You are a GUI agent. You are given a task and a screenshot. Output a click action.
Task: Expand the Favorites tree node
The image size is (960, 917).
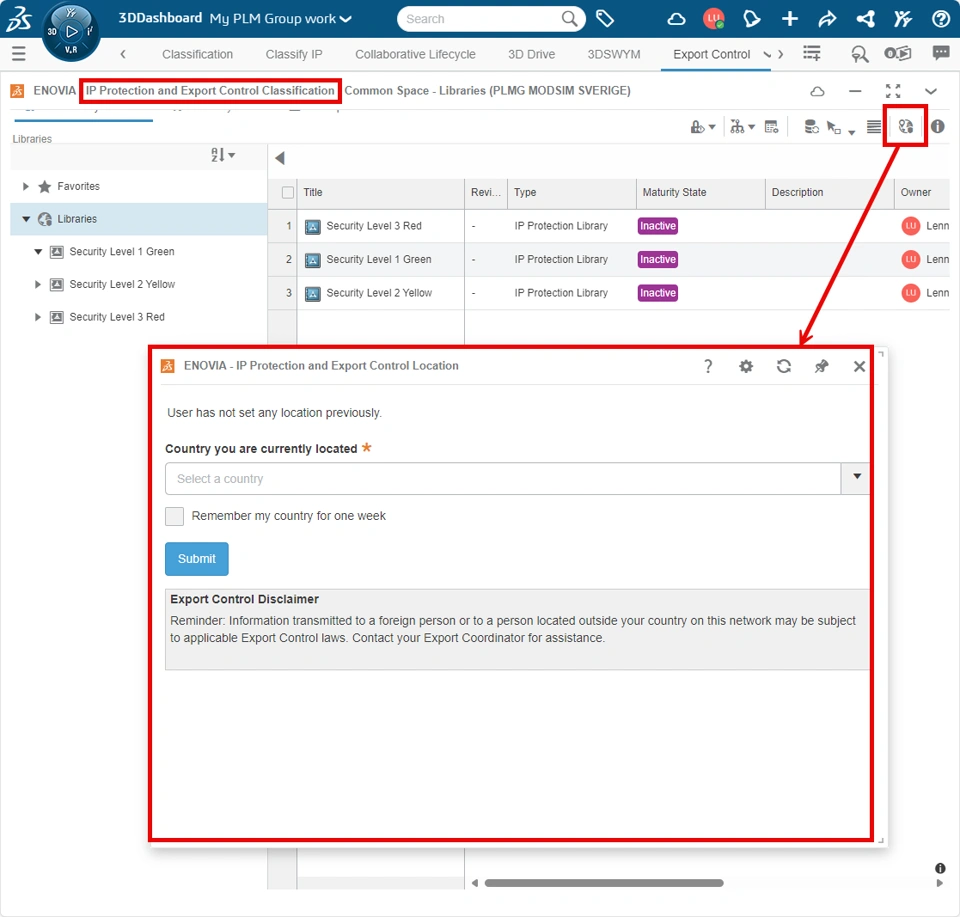coord(26,186)
